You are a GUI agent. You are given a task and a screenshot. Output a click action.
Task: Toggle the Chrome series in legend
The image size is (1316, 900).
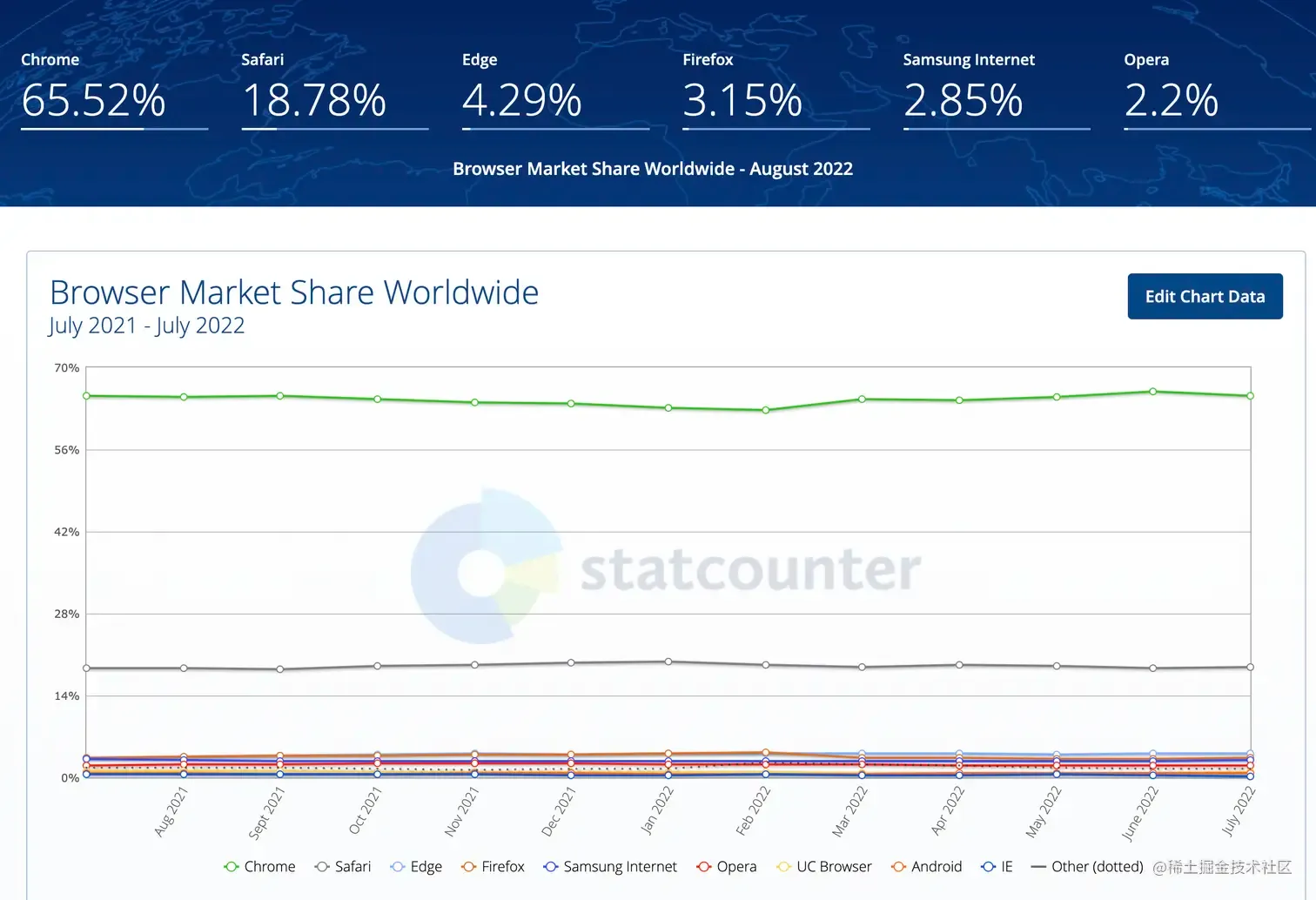pyautogui.click(x=259, y=867)
